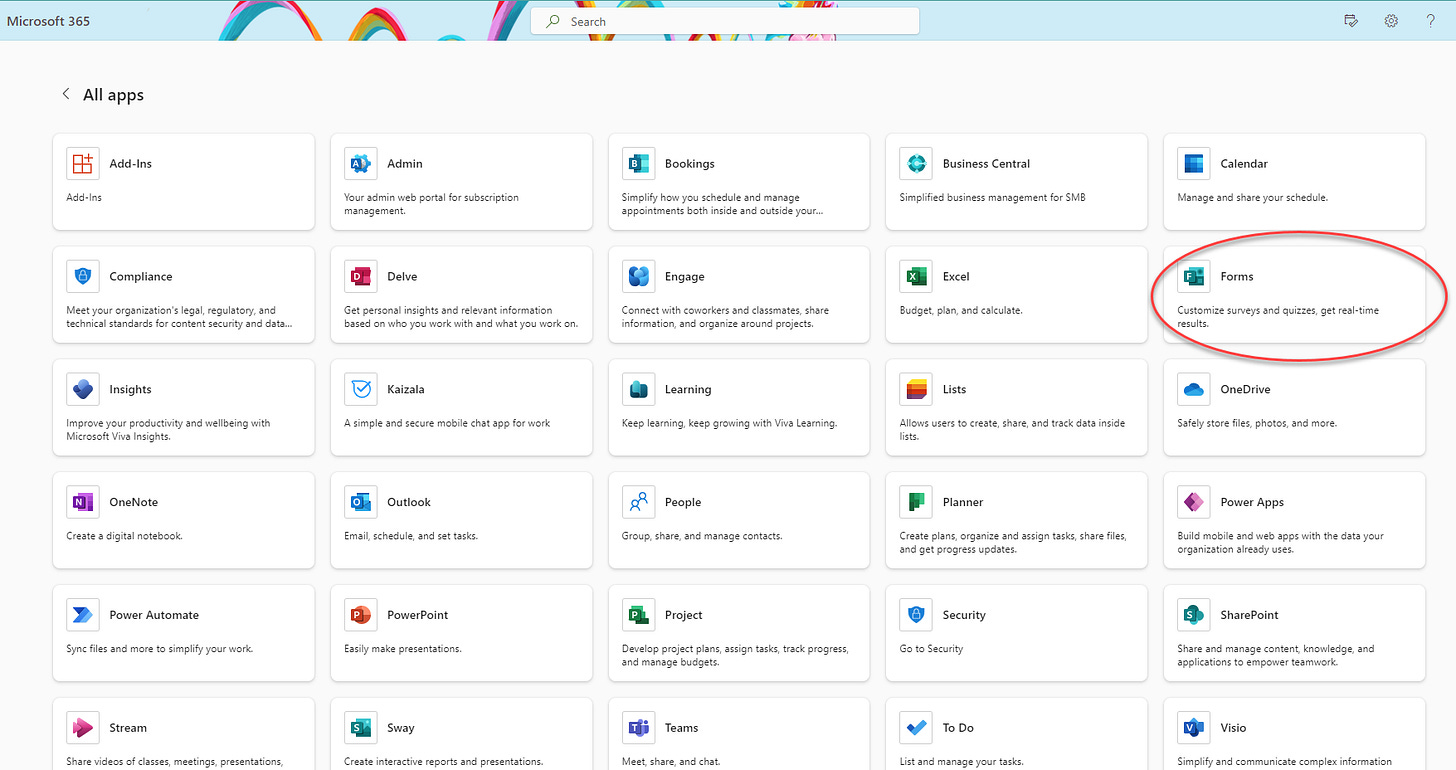Open the Engage app icon
This screenshot has width=1456, height=770.
(x=638, y=276)
